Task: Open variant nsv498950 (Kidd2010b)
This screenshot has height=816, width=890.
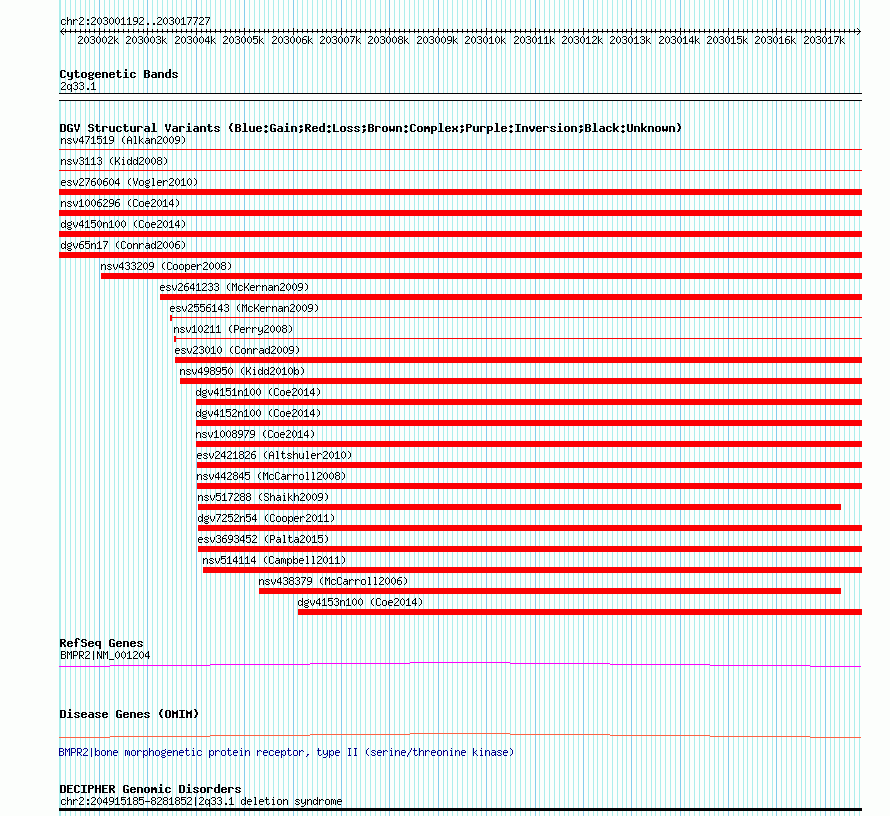Action: pyautogui.click(x=242, y=371)
